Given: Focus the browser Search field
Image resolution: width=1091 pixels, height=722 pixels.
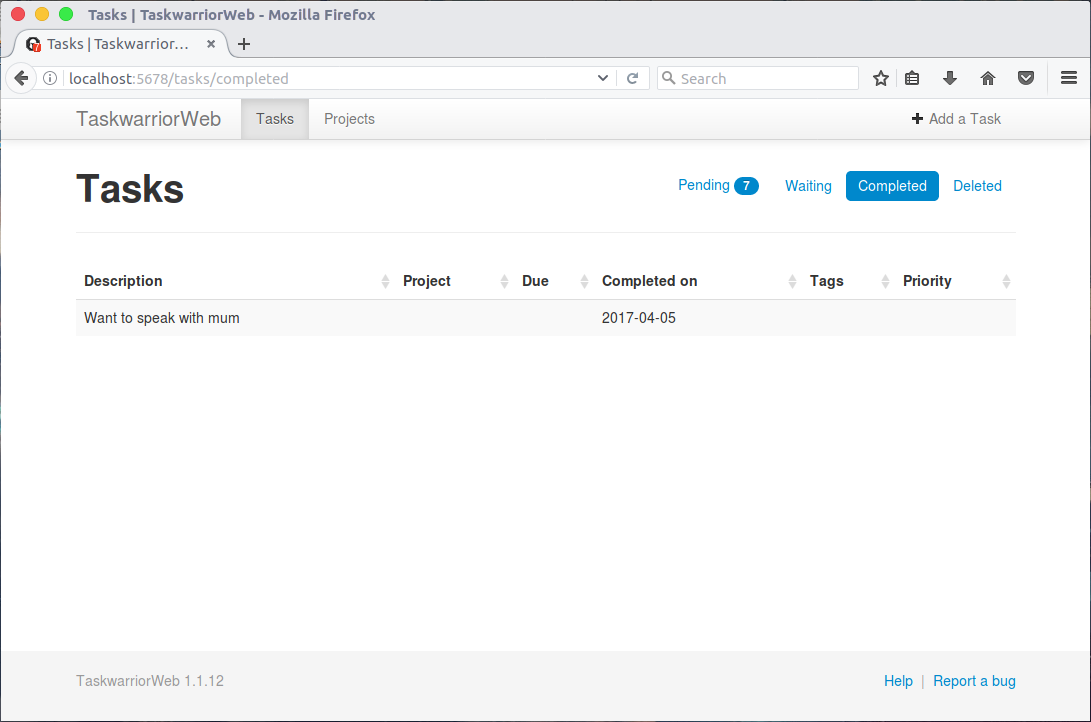Looking at the screenshot, I should 758,78.
